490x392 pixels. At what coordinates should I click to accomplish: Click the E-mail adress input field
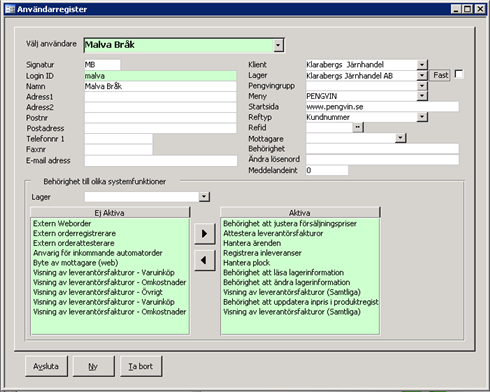[x=161, y=161]
